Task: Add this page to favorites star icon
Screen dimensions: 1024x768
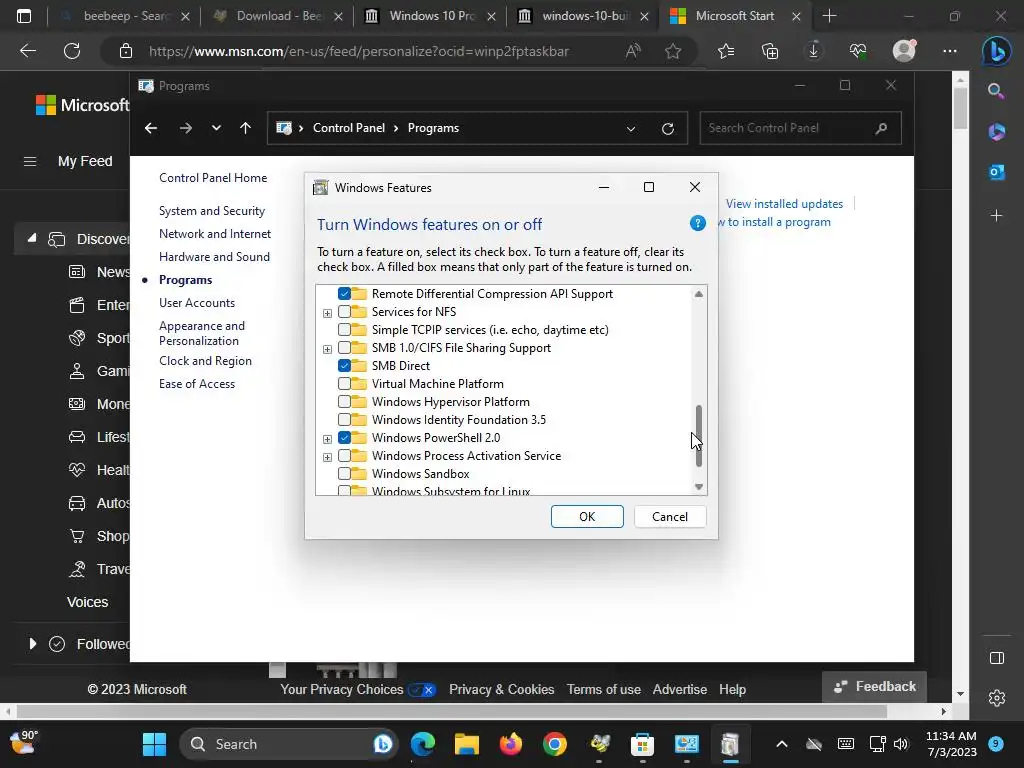Action: [673, 51]
